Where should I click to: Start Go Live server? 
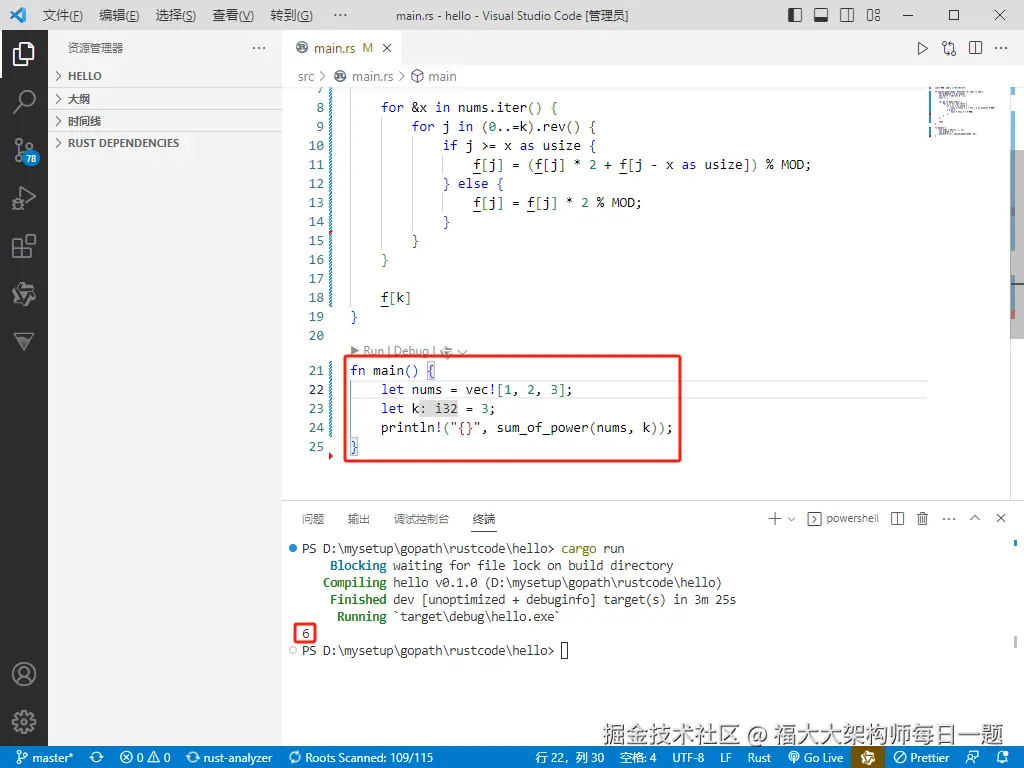(816, 758)
